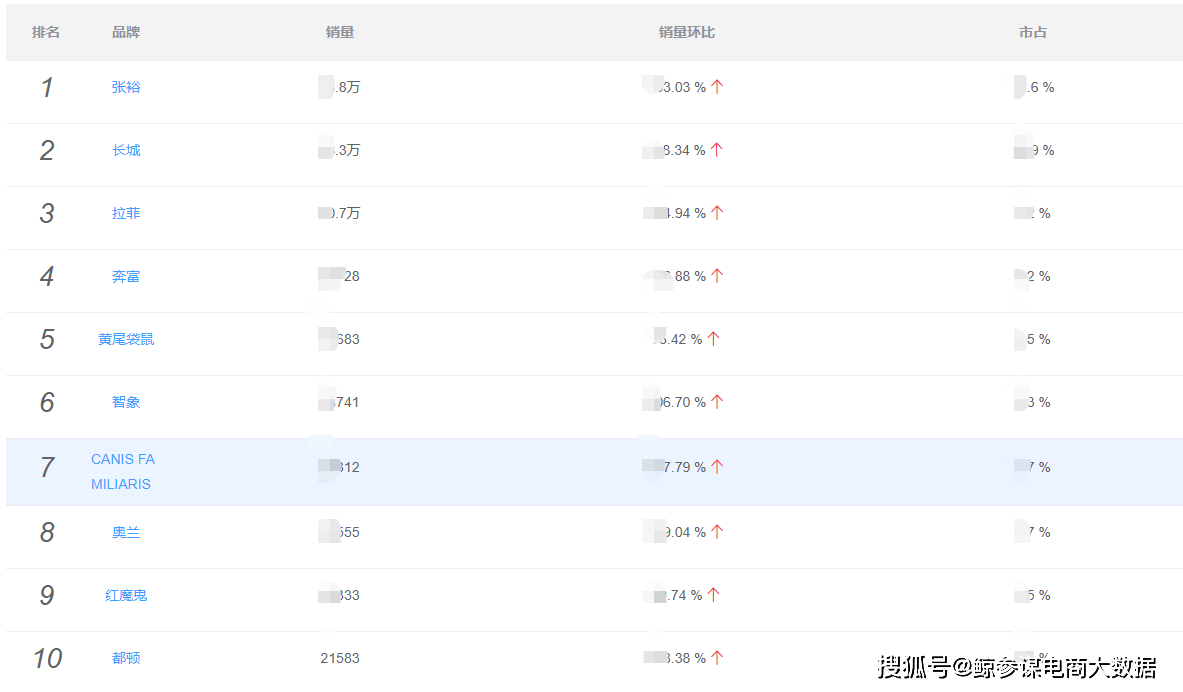Click the CANIS FAMILIARIS brand link

coord(123,471)
